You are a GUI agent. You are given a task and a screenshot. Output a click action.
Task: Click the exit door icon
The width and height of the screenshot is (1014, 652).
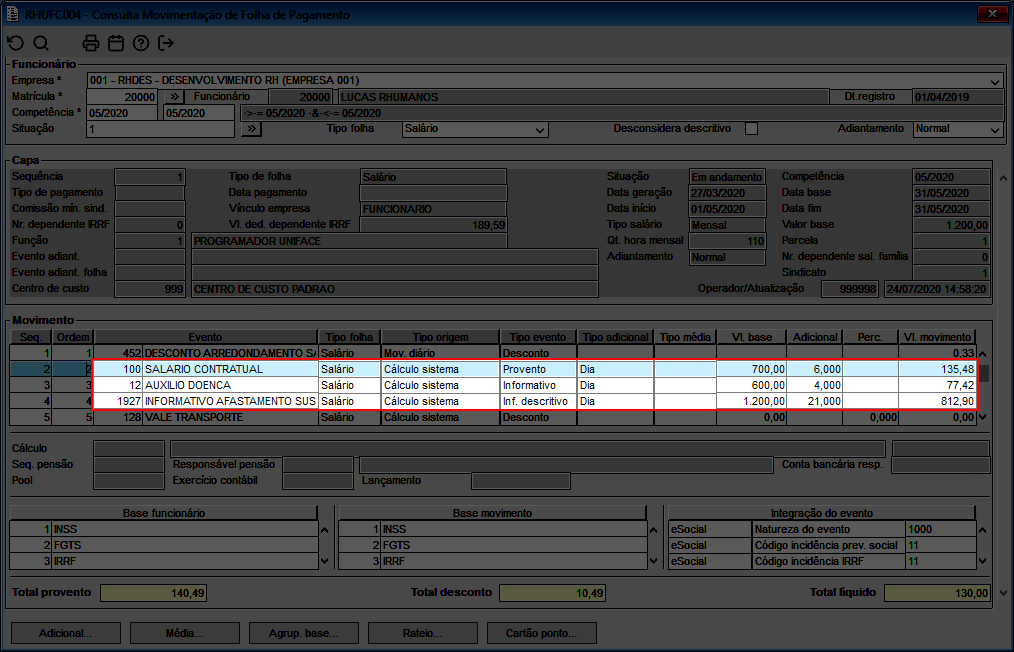(166, 43)
